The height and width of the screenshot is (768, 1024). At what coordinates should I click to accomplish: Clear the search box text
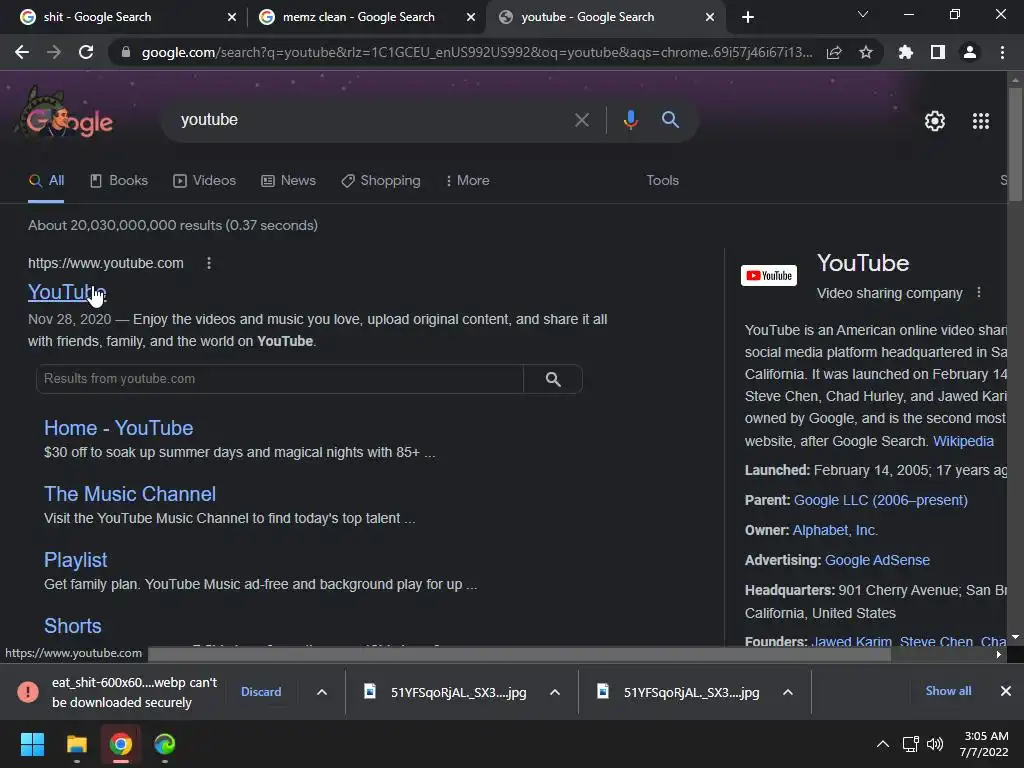(581, 120)
